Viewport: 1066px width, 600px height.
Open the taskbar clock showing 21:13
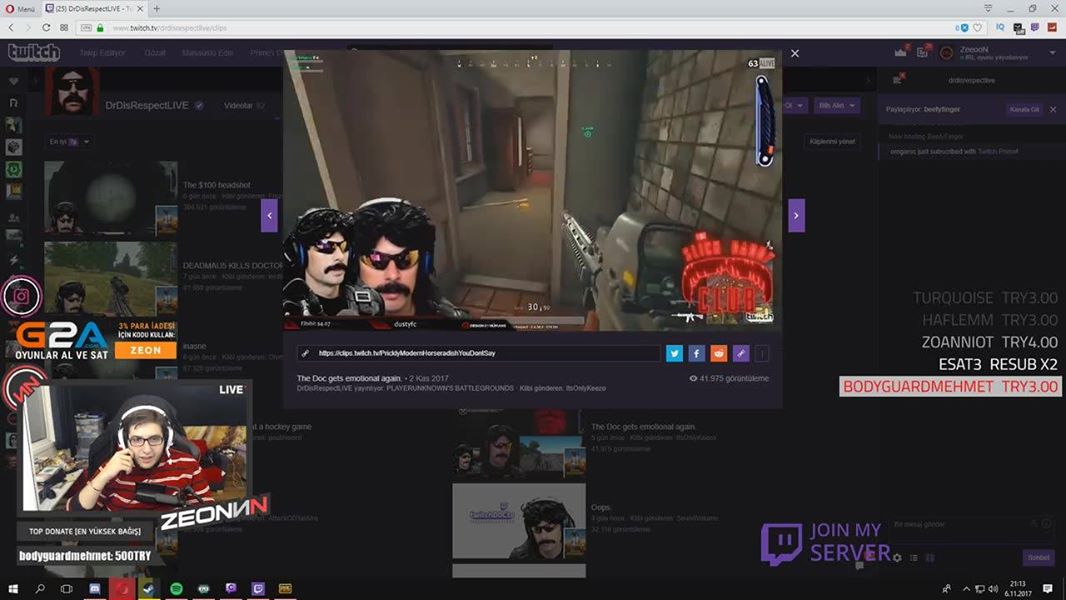tap(1018, 588)
